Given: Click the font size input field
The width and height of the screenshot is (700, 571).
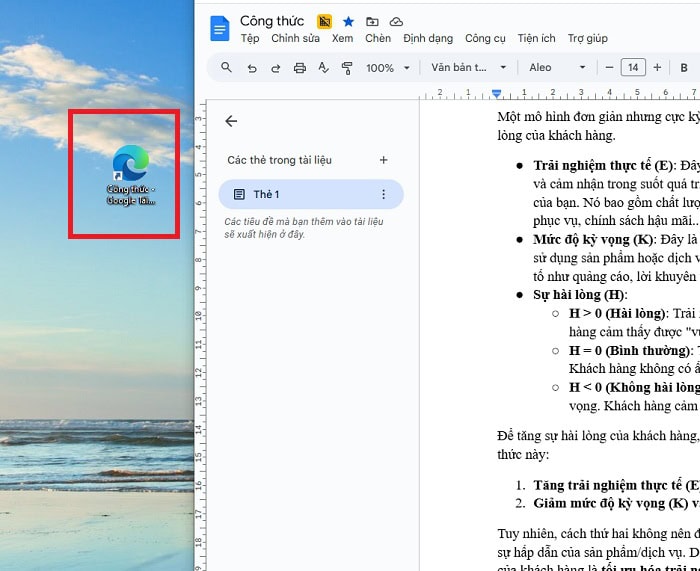Looking at the screenshot, I should click(x=632, y=68).
